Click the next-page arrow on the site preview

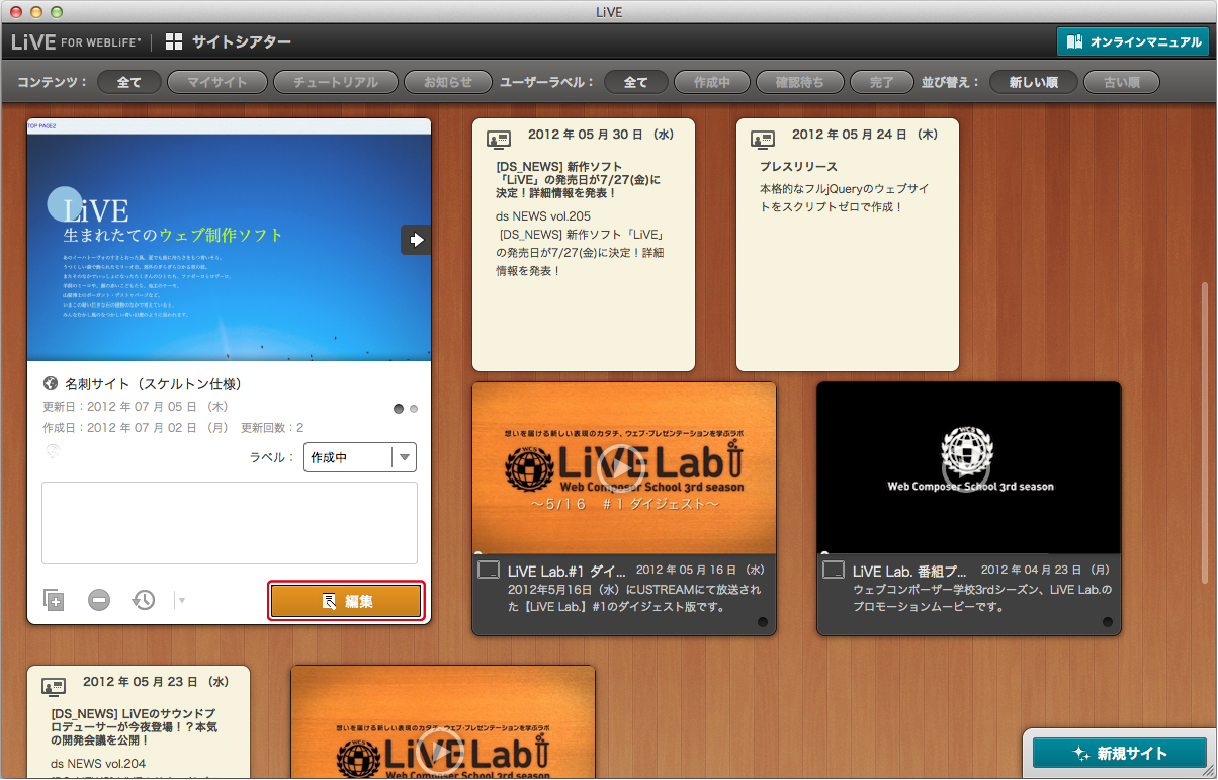[x=417, y=240]
